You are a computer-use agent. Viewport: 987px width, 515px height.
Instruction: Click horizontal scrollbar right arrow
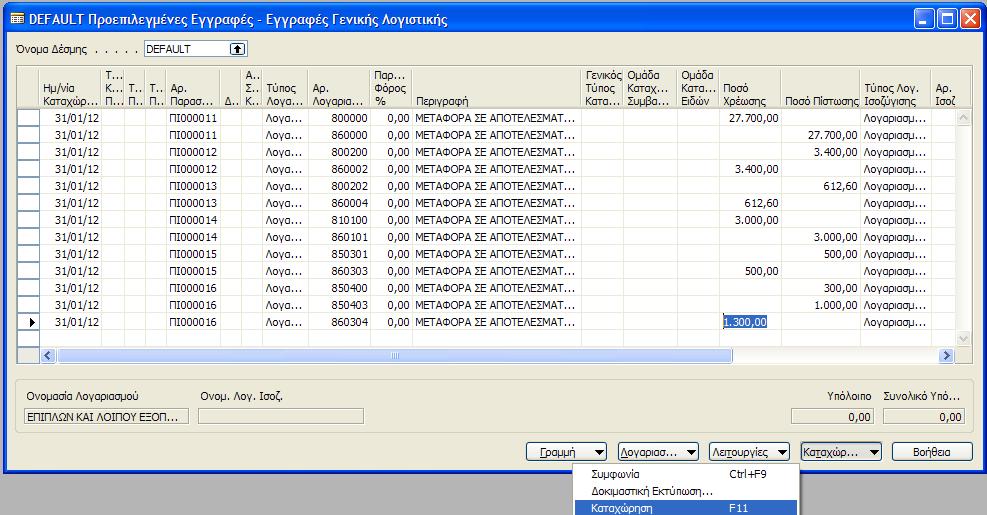(x=946, y=356)
